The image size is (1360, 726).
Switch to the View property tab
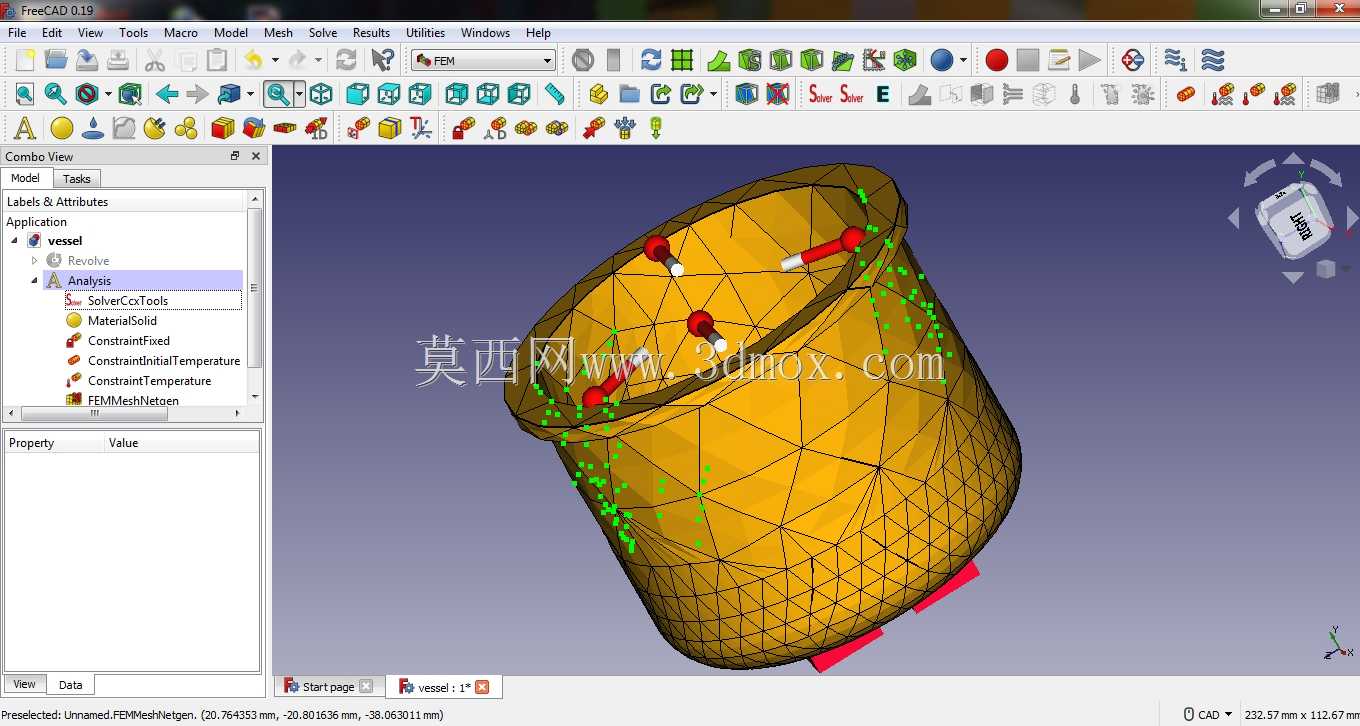[x=24, y=684]
